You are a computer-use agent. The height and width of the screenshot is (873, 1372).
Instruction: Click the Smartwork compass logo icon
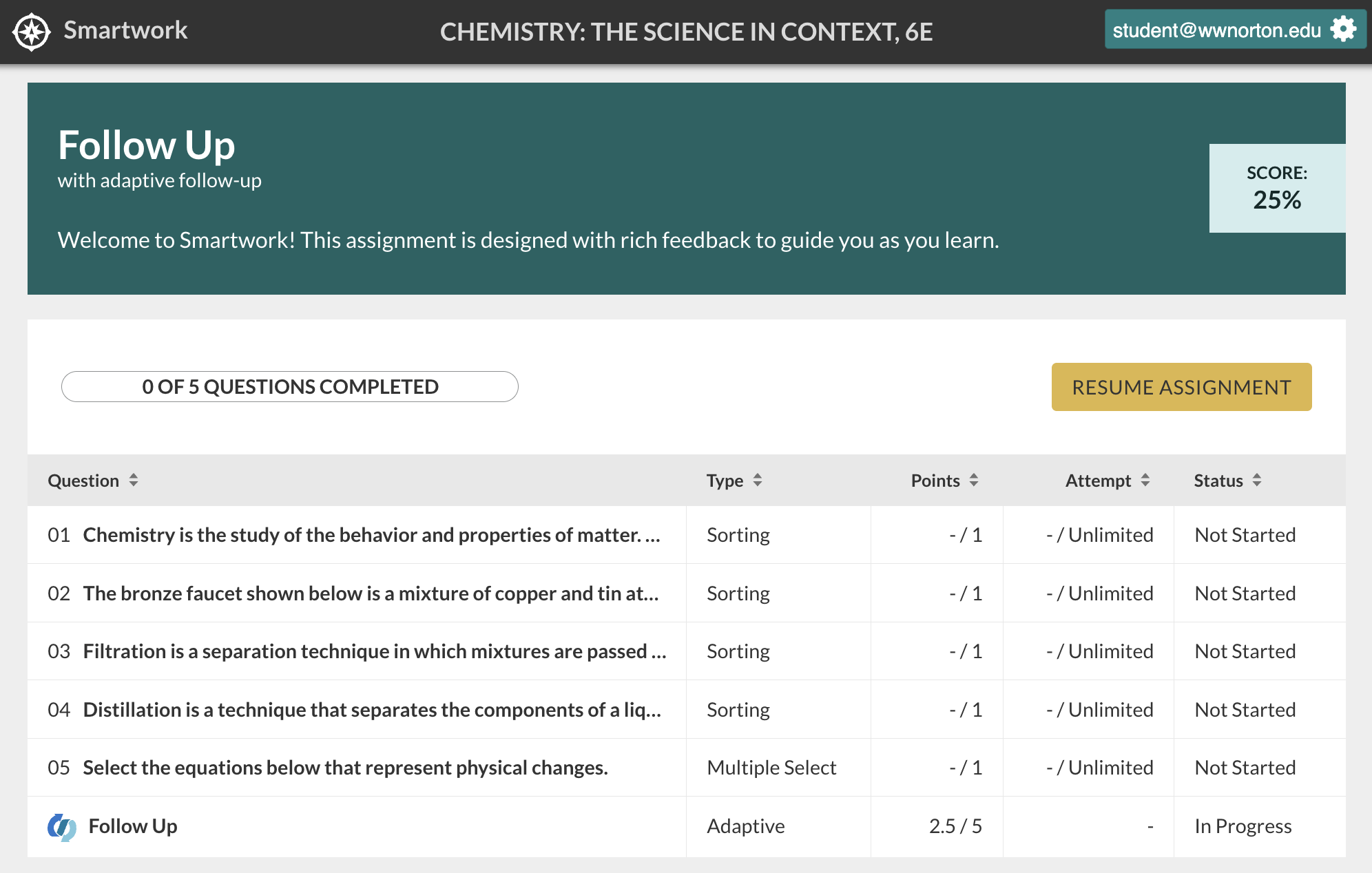[x=32, y=32]
